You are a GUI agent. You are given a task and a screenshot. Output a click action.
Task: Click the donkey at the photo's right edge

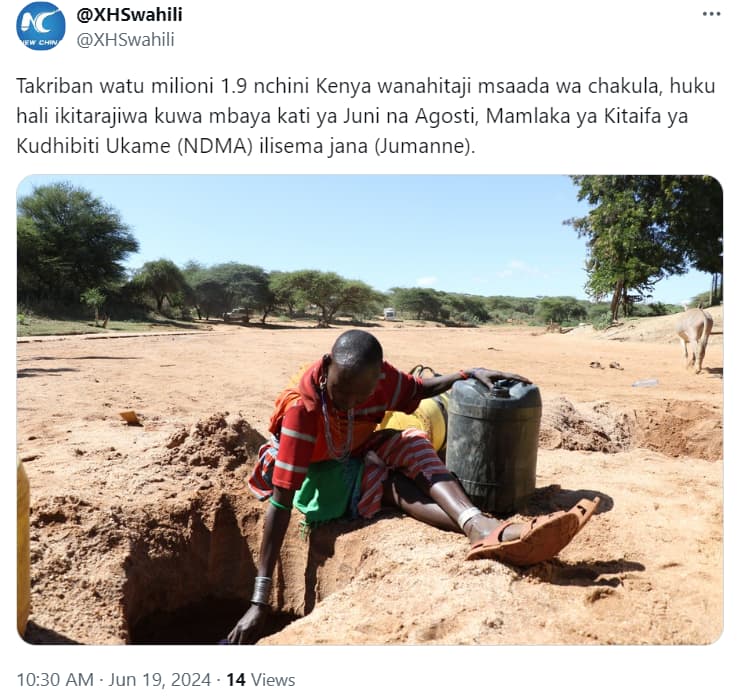click(694, 339)
